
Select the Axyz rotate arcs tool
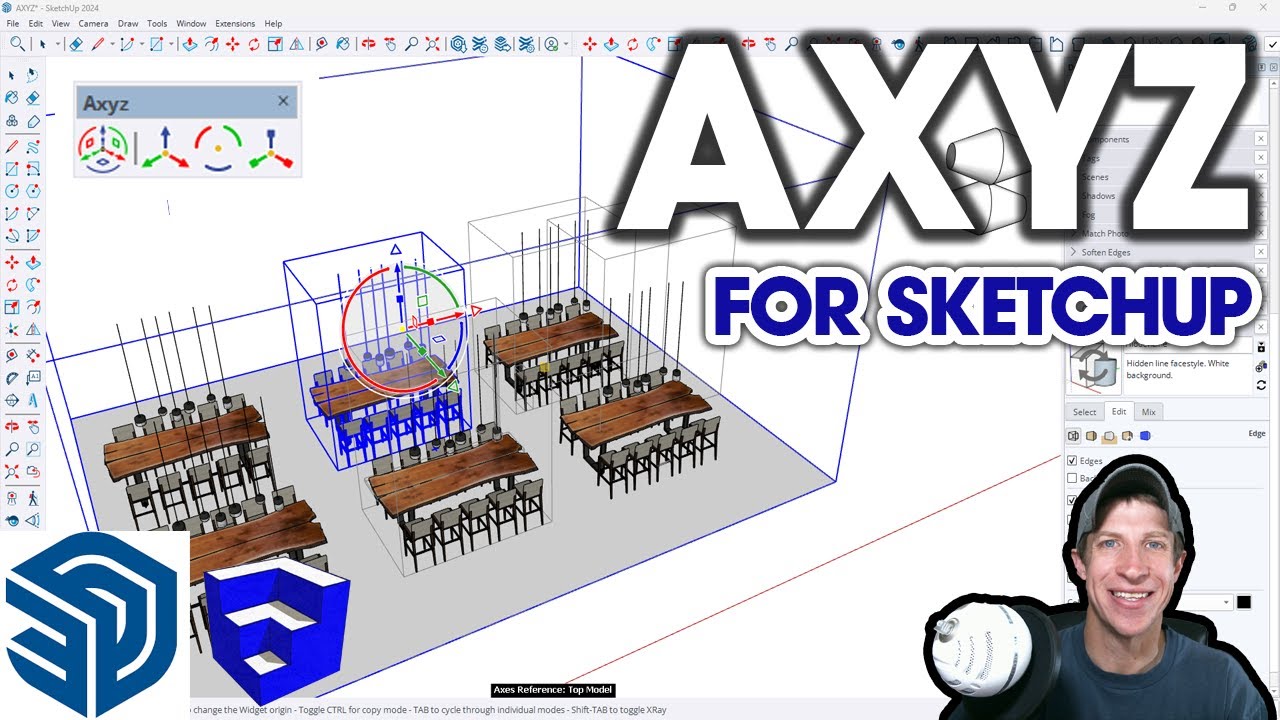click(218, 148)
